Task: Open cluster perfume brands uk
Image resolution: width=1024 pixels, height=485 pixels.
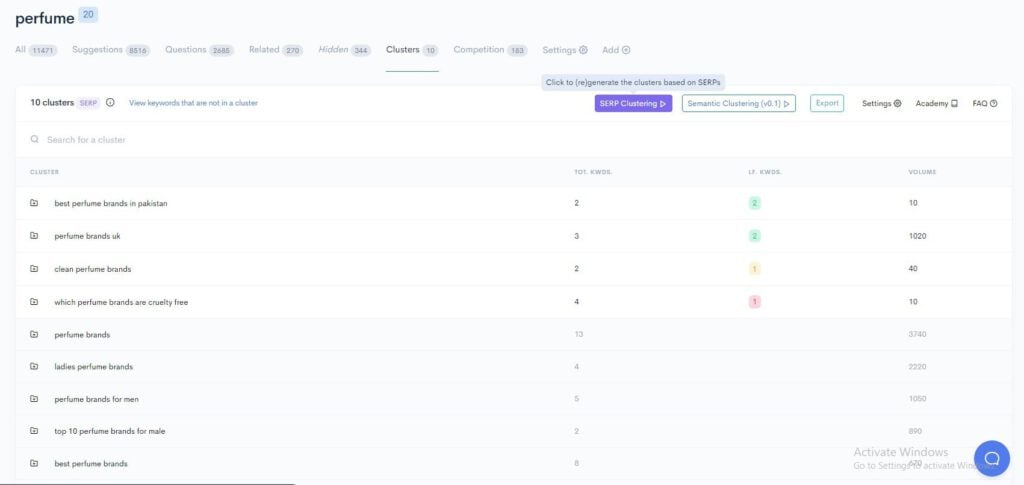Action: point(88,236)
